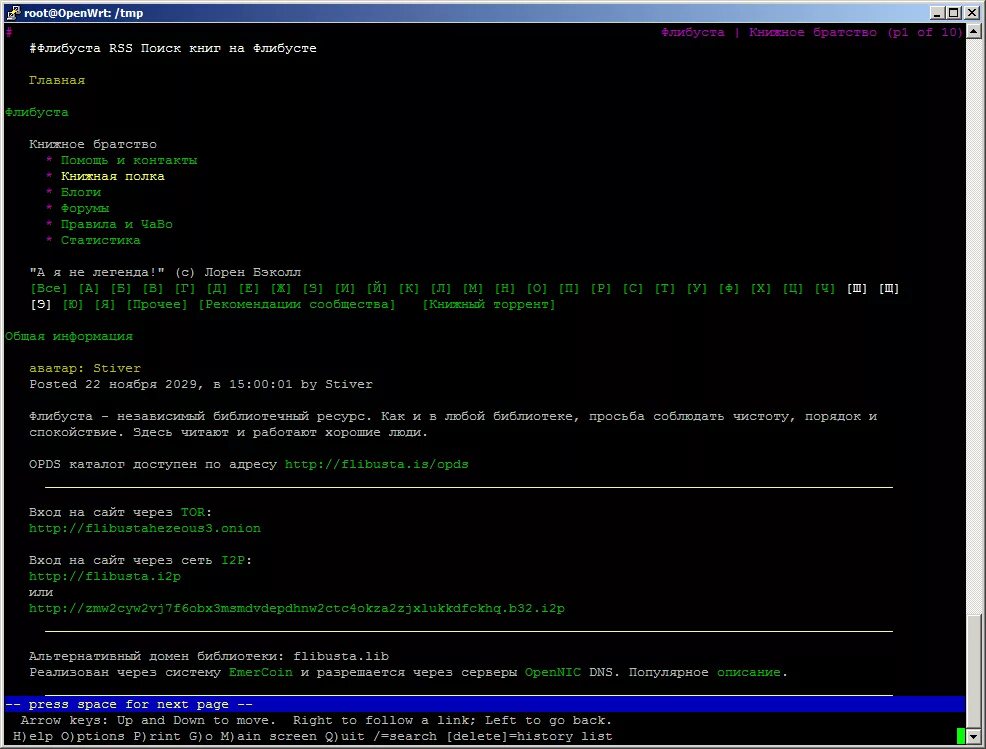The image size is (986, 749).
Task: Choose the letter [С] link
Action: click(633, 288)
